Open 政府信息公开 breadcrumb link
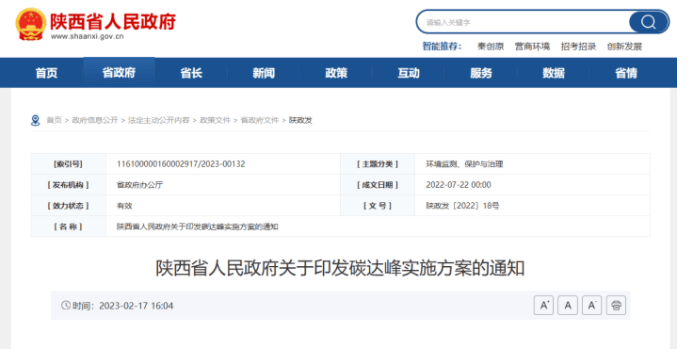The height and width of the screenshot is (362, 688). (x=95, y=120)
